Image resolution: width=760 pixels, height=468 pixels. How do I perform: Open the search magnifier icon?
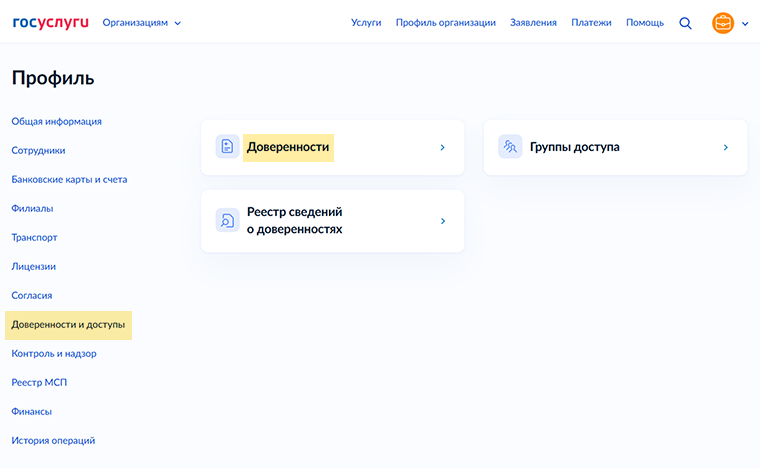point(685,23)
